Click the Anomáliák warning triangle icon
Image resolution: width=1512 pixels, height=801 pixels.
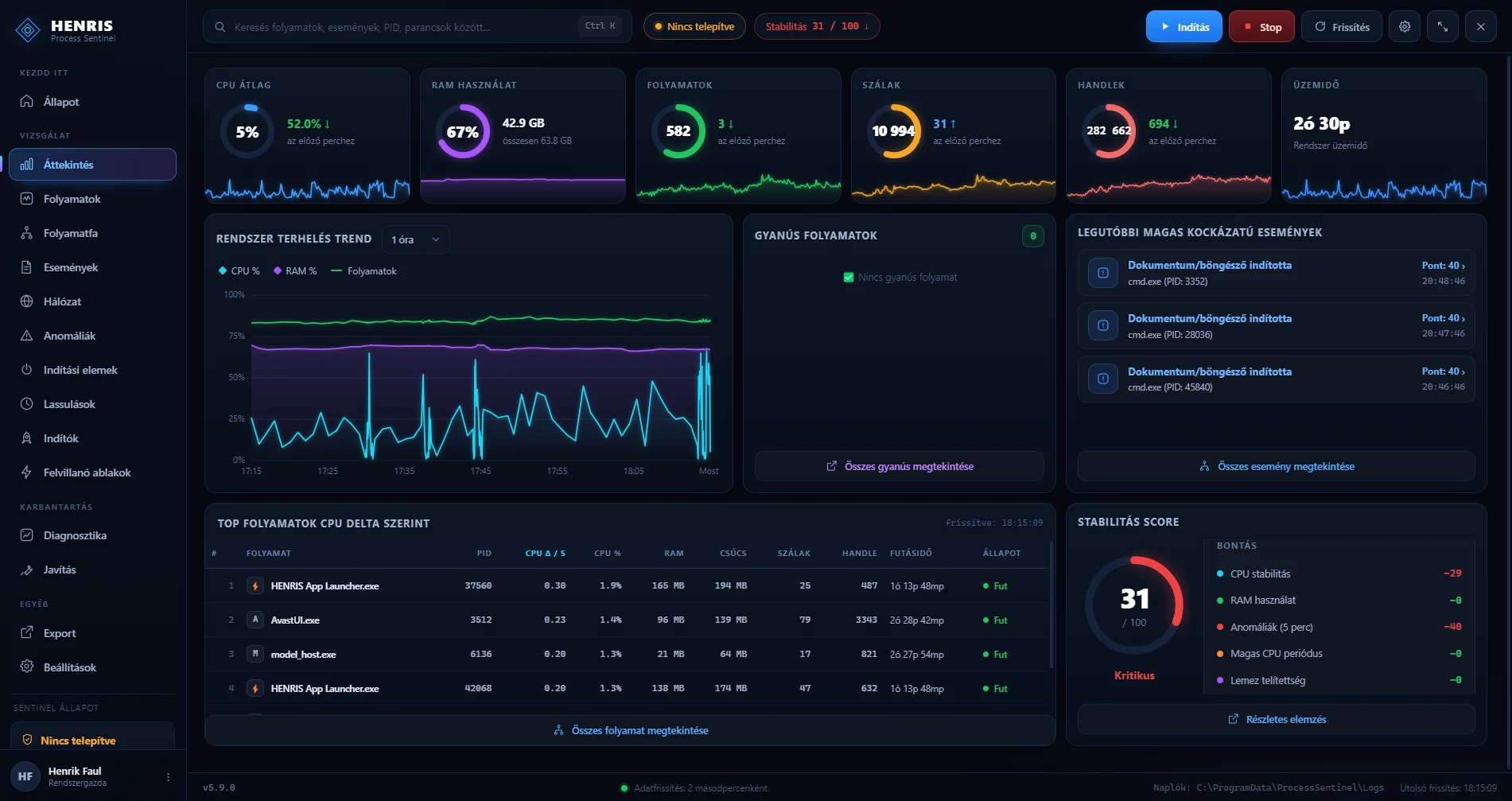tap(26, 336)
